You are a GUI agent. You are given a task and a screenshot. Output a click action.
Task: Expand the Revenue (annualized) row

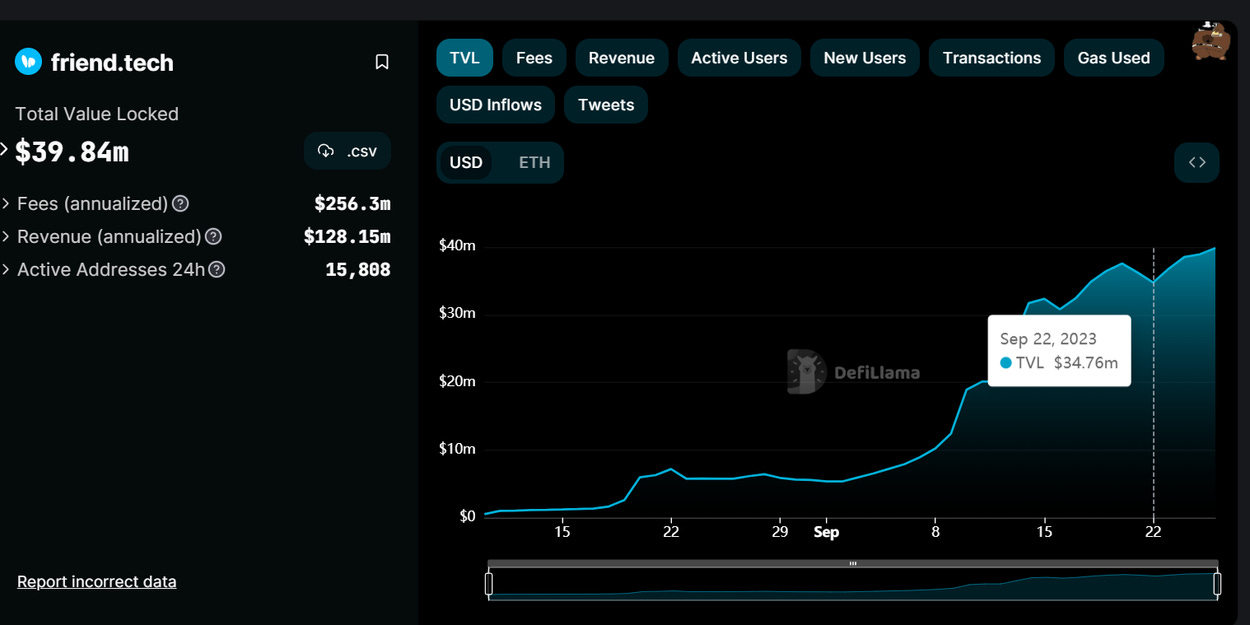click(6, 236)
